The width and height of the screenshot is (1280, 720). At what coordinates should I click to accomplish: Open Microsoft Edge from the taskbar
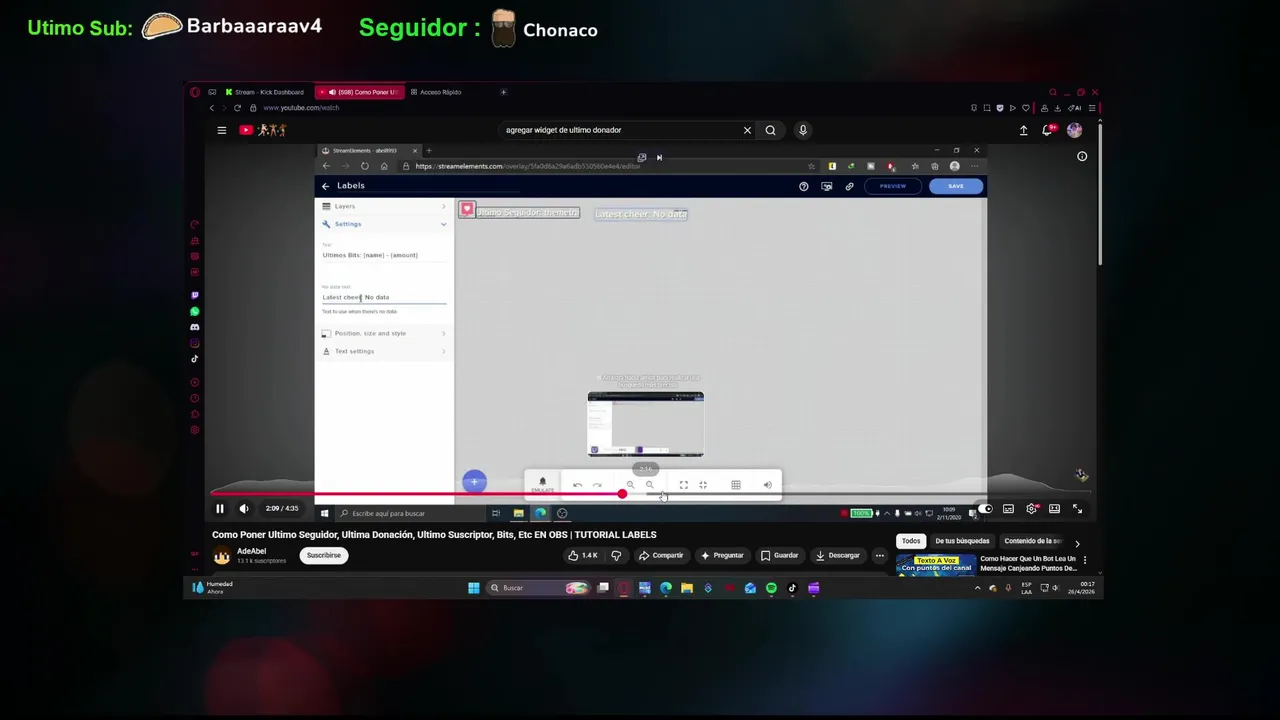pyautogui.click(x=666, y=588)
